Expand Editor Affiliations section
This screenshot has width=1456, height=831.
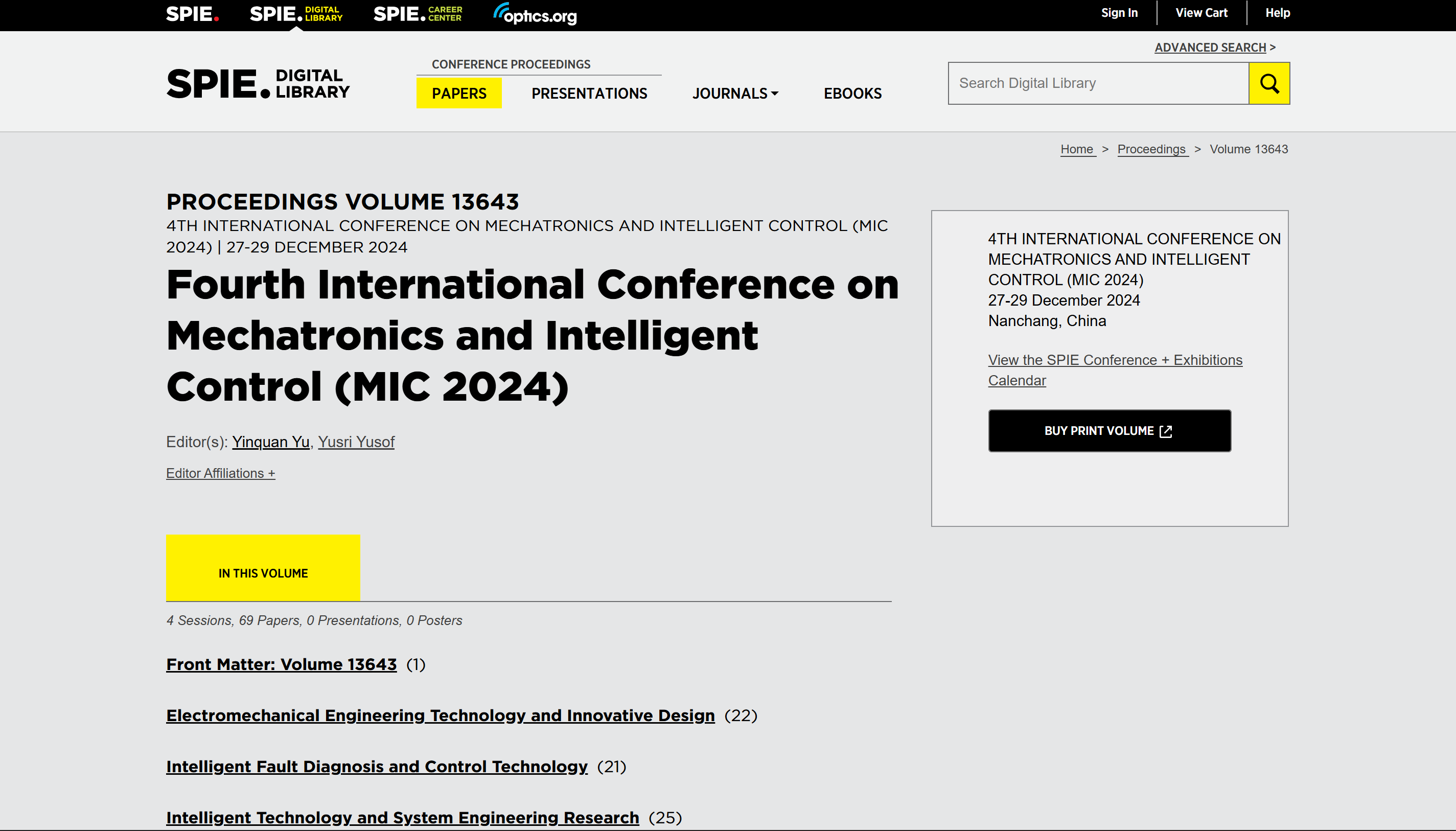point(220,473)
